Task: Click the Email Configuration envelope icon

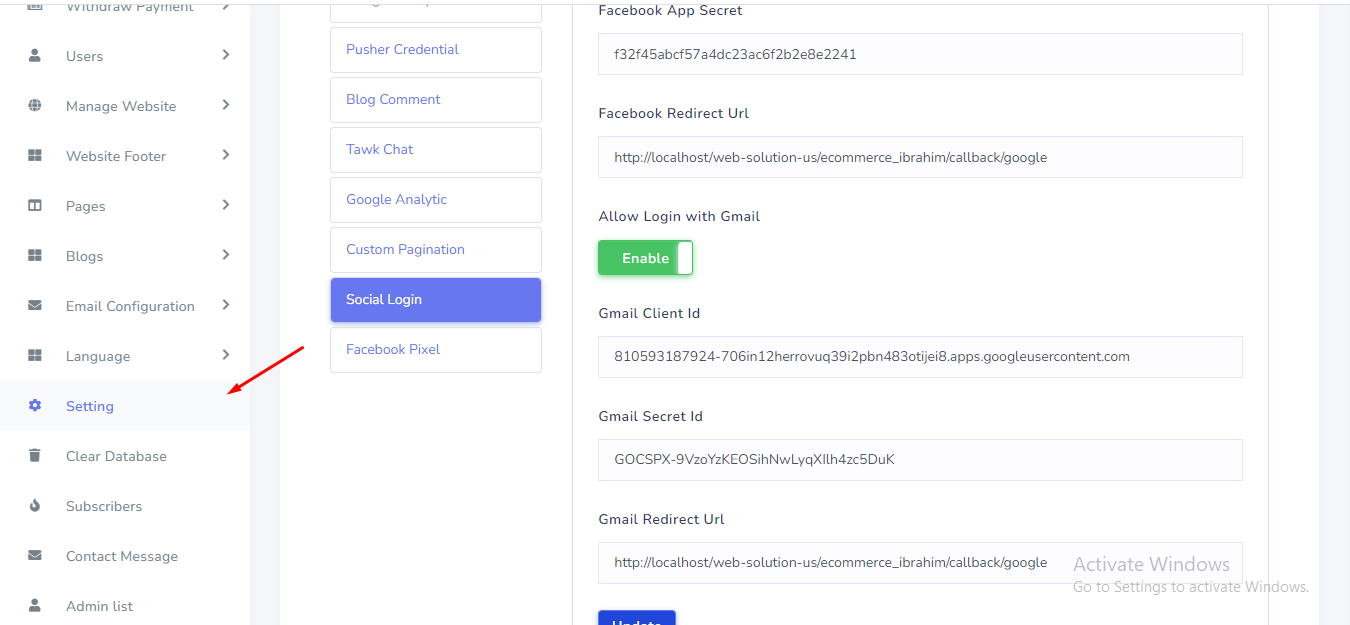Action: [x=35, y=306]
